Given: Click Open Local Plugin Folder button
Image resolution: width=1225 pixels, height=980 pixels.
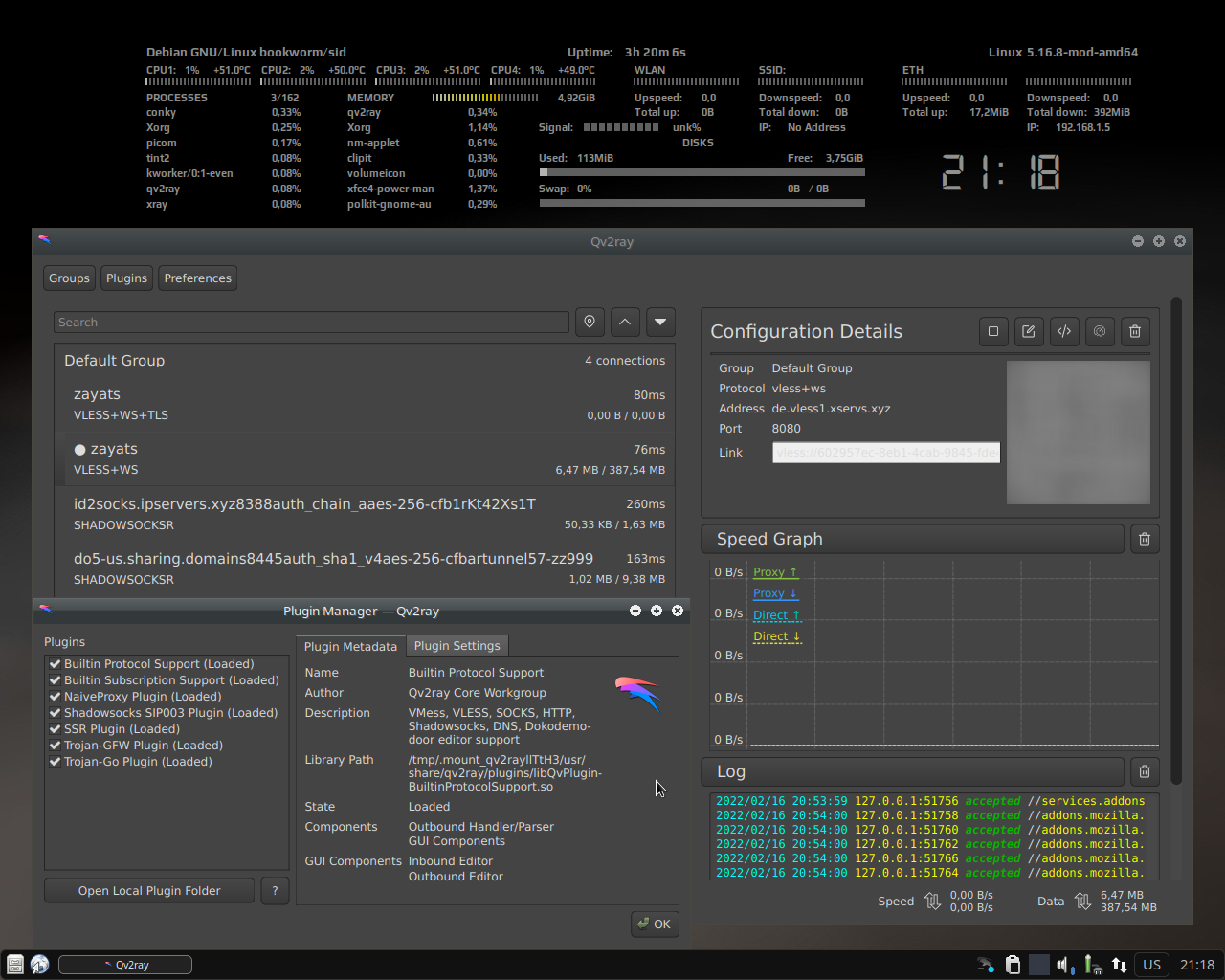Looking at the screenshot, I should 149,890.
